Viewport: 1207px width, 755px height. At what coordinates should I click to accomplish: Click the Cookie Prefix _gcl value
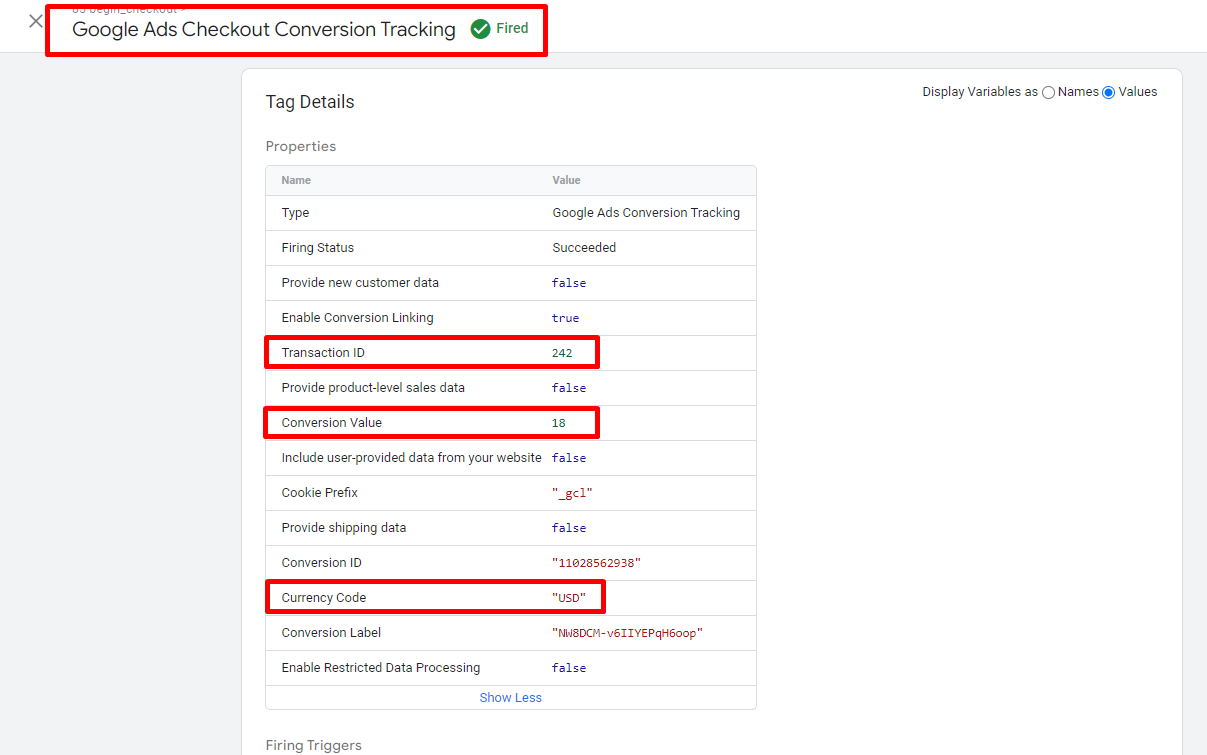tap(575, 492)
